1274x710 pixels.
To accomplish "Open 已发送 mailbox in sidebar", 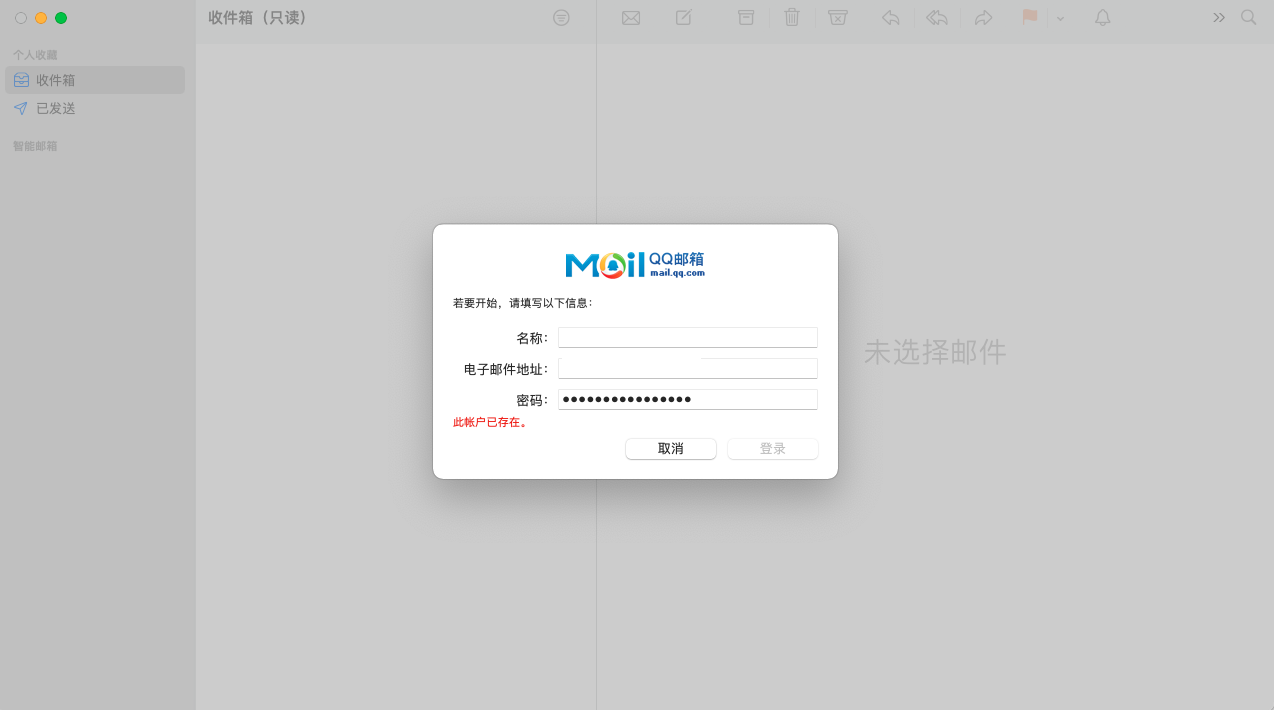I will tap(56, 108).
